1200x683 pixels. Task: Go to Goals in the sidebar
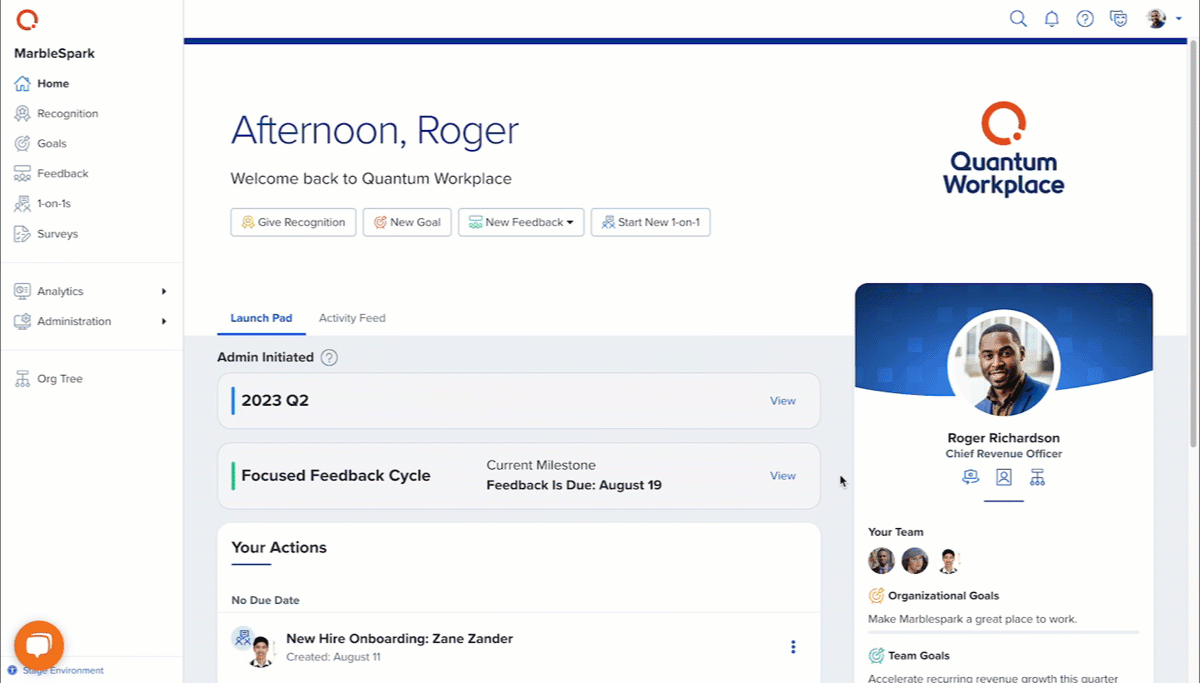click(51, 143)
